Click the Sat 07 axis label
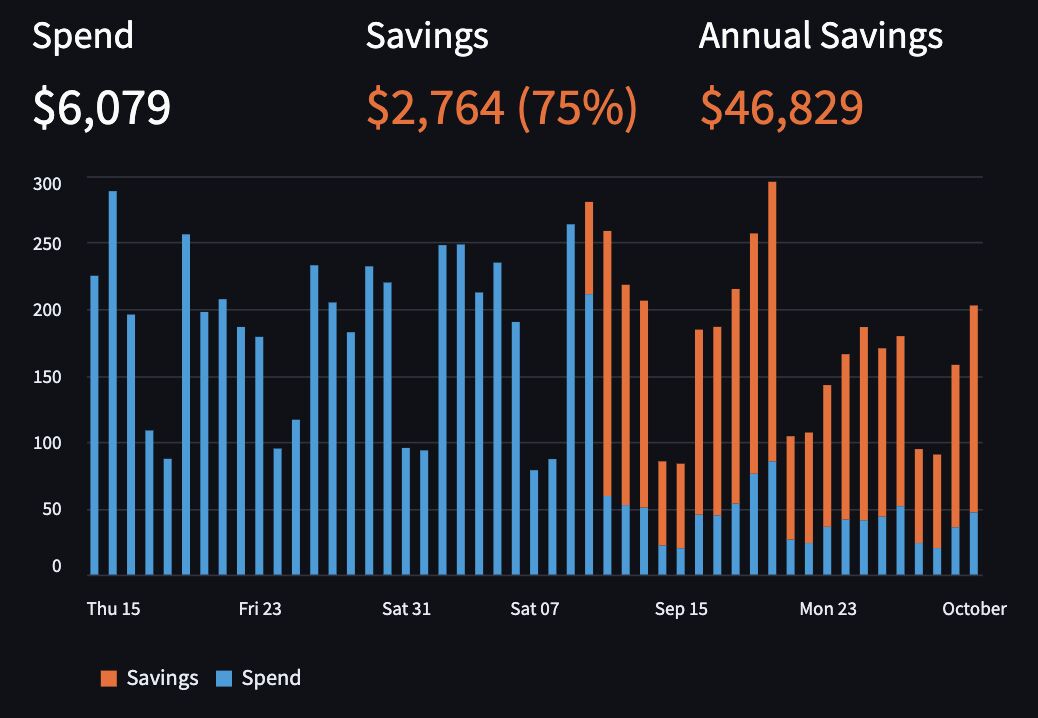The width and height of the screenshot is (1038, 718). point(535,609)
